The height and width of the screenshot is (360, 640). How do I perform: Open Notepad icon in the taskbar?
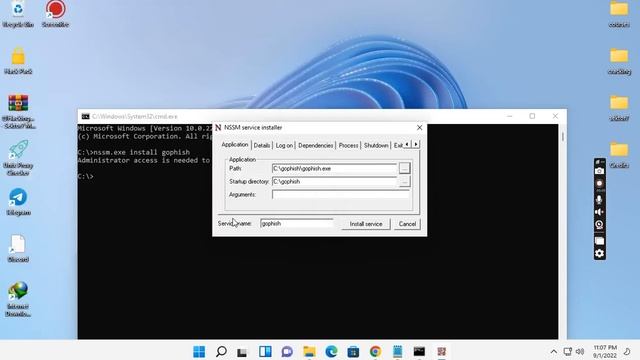(x=398, y=351)
